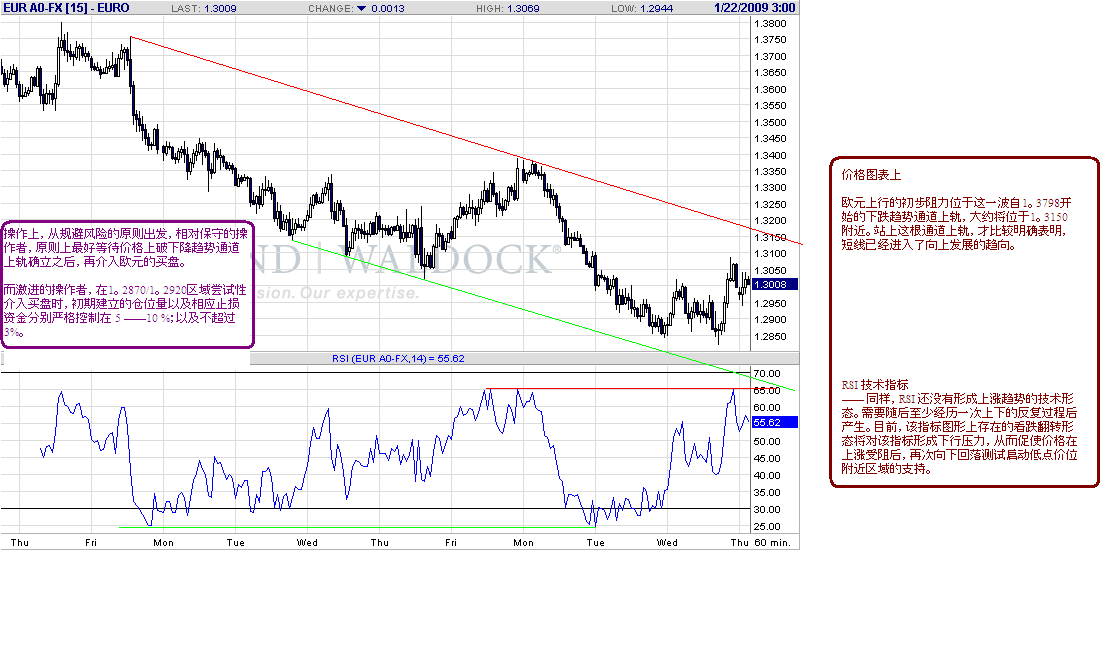Click the 50.00 RSI axis label

pos(767,441)
